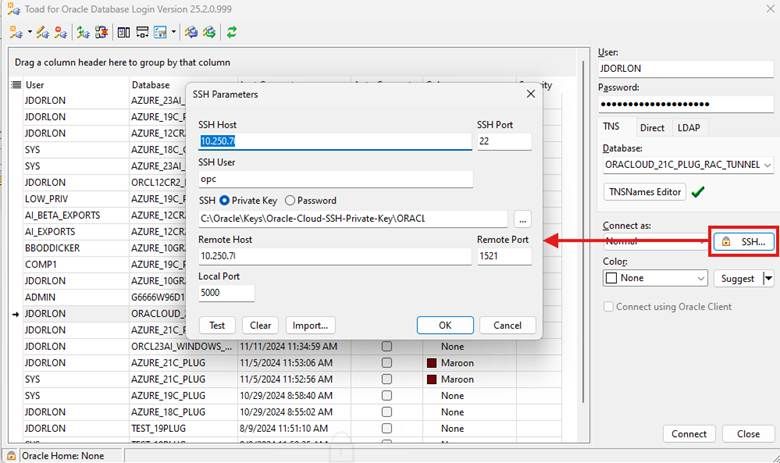Toggle checkbox in JDORLON TEST_19PLUG row
Viewport: 780px width, 463px height.
click(x=387, y=428)
